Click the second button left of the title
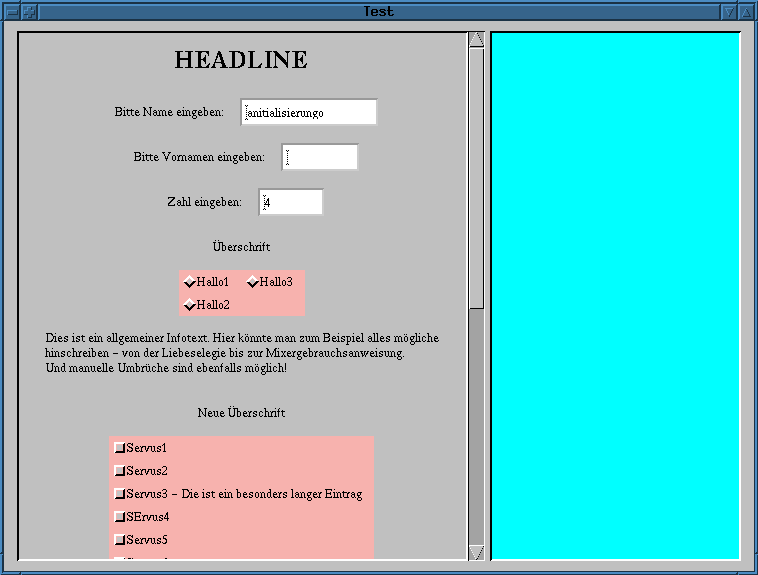The height and width of the screenshot is (575, 758). click(x=29, y=12)
